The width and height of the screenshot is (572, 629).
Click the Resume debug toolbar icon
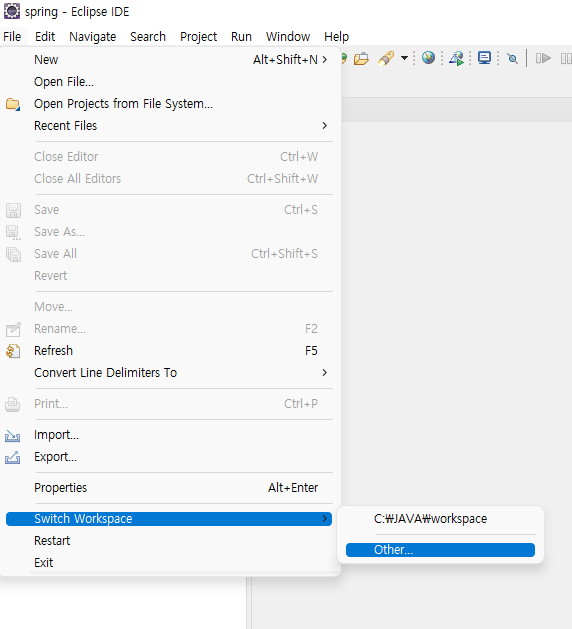point(543,59)
